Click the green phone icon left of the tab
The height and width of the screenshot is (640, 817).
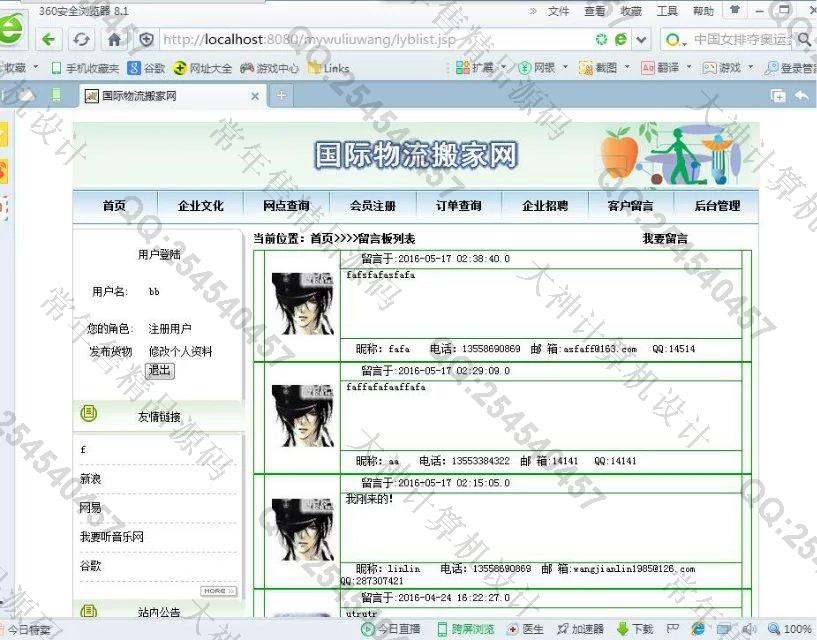(x=56, y=95)
